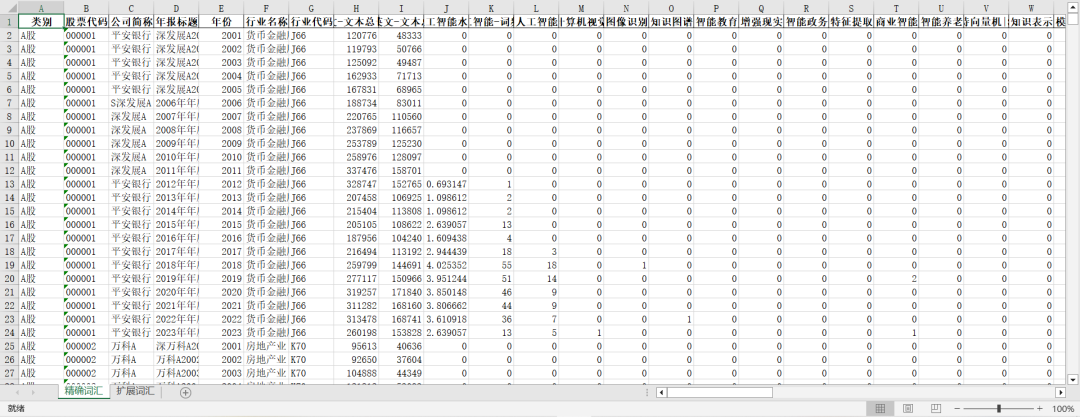1080x417 pixels.
Task: Select the 公司简称 header cell
Action: point(132,21)
